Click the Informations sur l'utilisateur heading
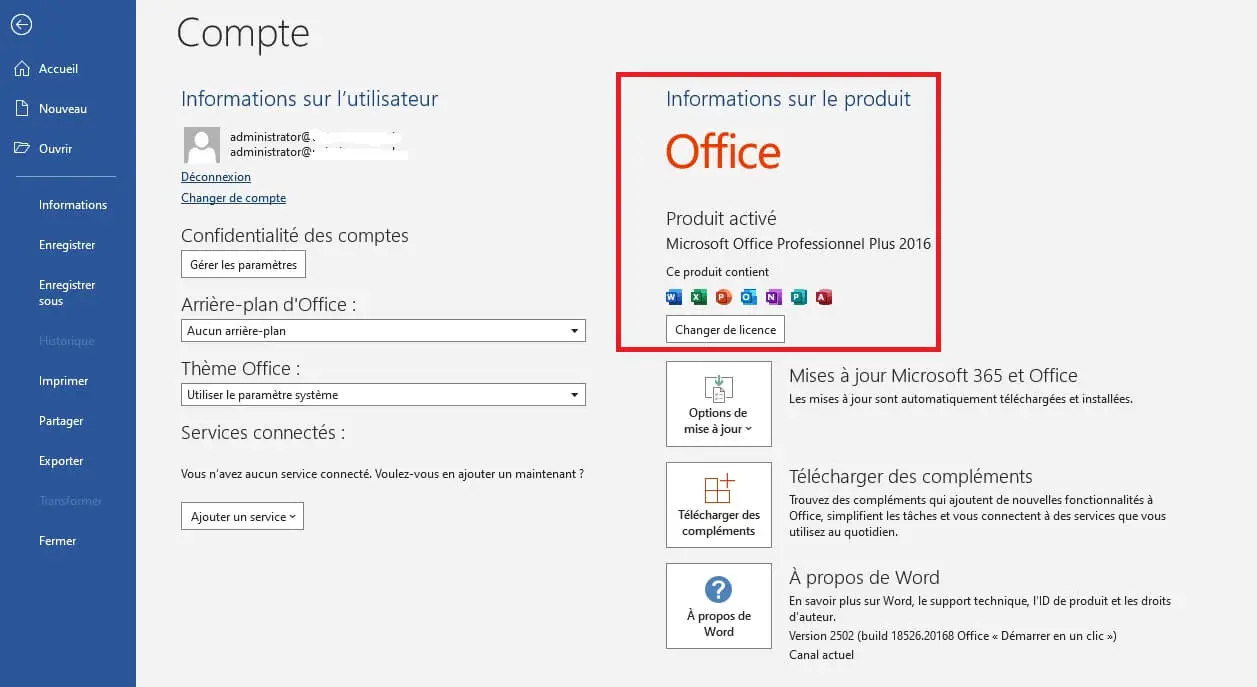This screenshot has height=687, width=1257. point(309,99)
